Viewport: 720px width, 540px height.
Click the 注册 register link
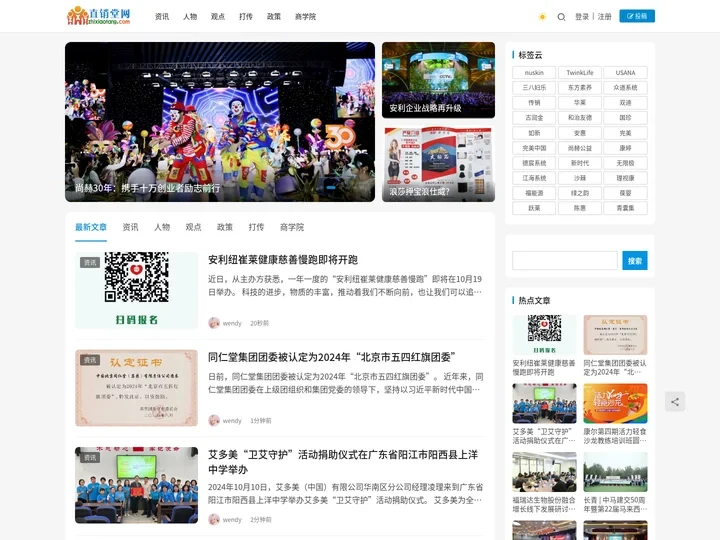tap(604, 17)
